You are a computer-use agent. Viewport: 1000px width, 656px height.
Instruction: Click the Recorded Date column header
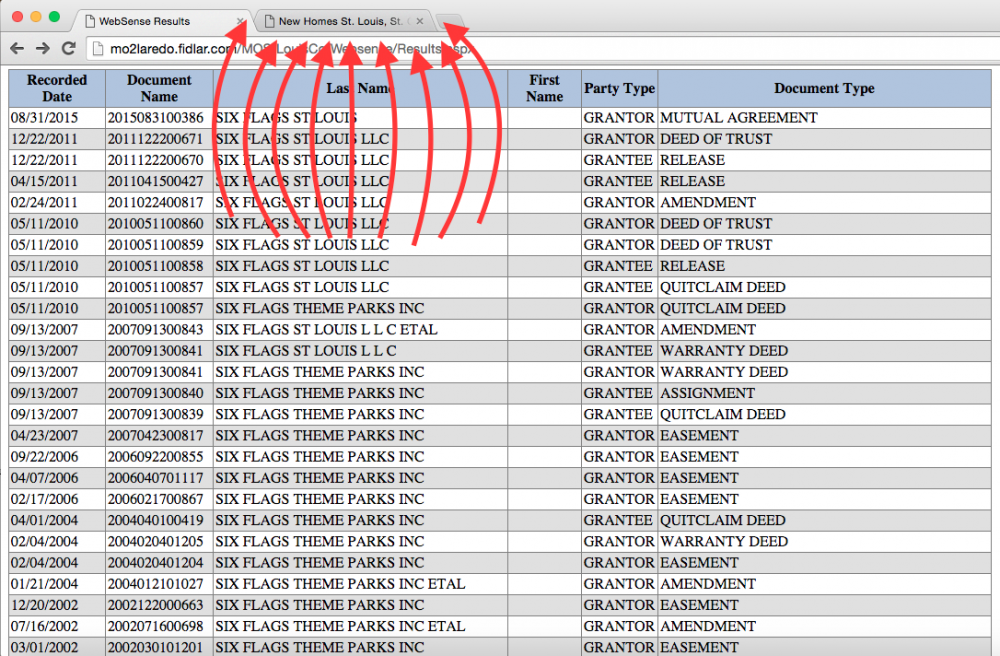pyautogui.click(x=57, y=88)
